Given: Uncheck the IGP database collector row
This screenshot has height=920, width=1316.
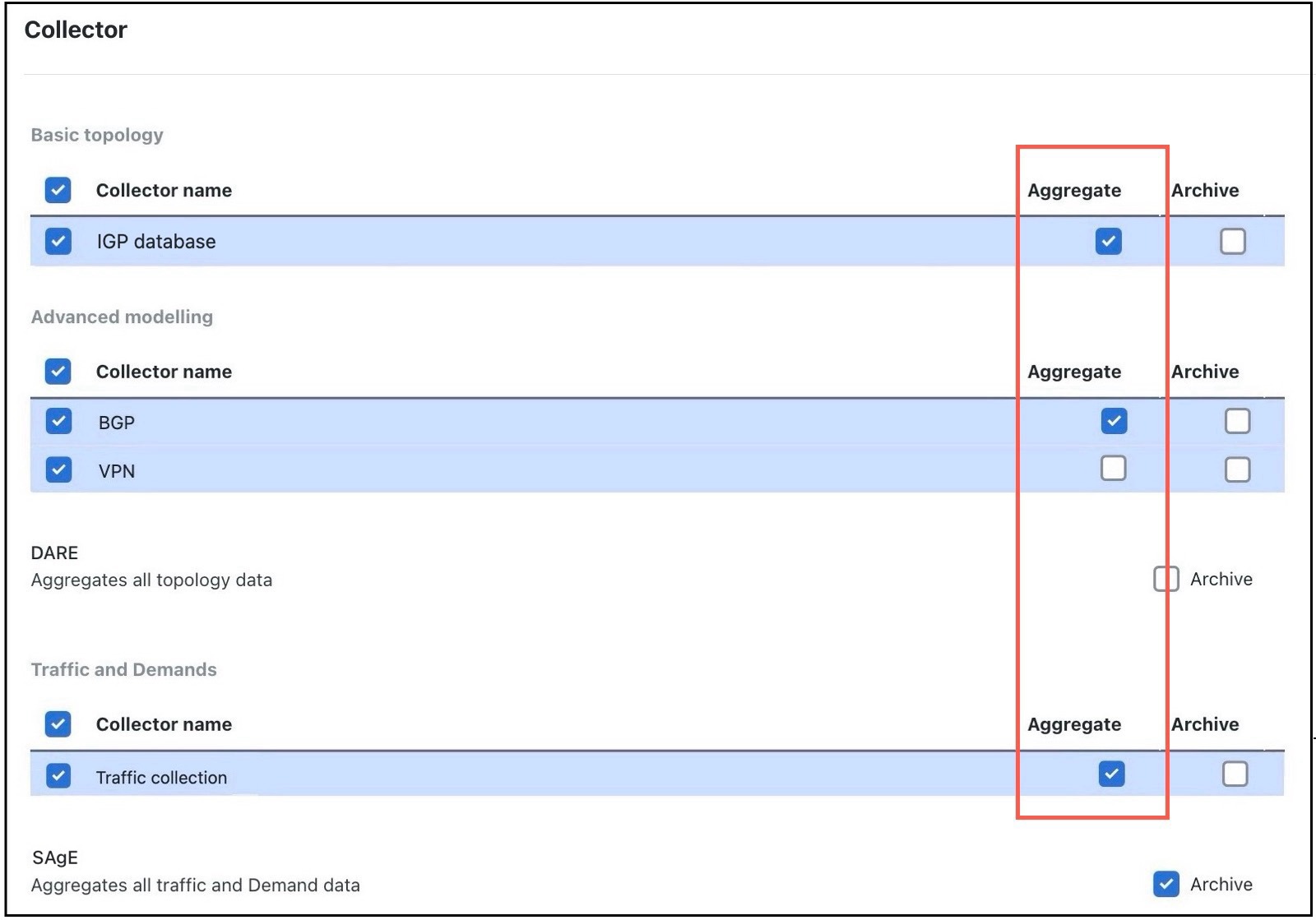Looking at the screenshot, I should (58, 241).
